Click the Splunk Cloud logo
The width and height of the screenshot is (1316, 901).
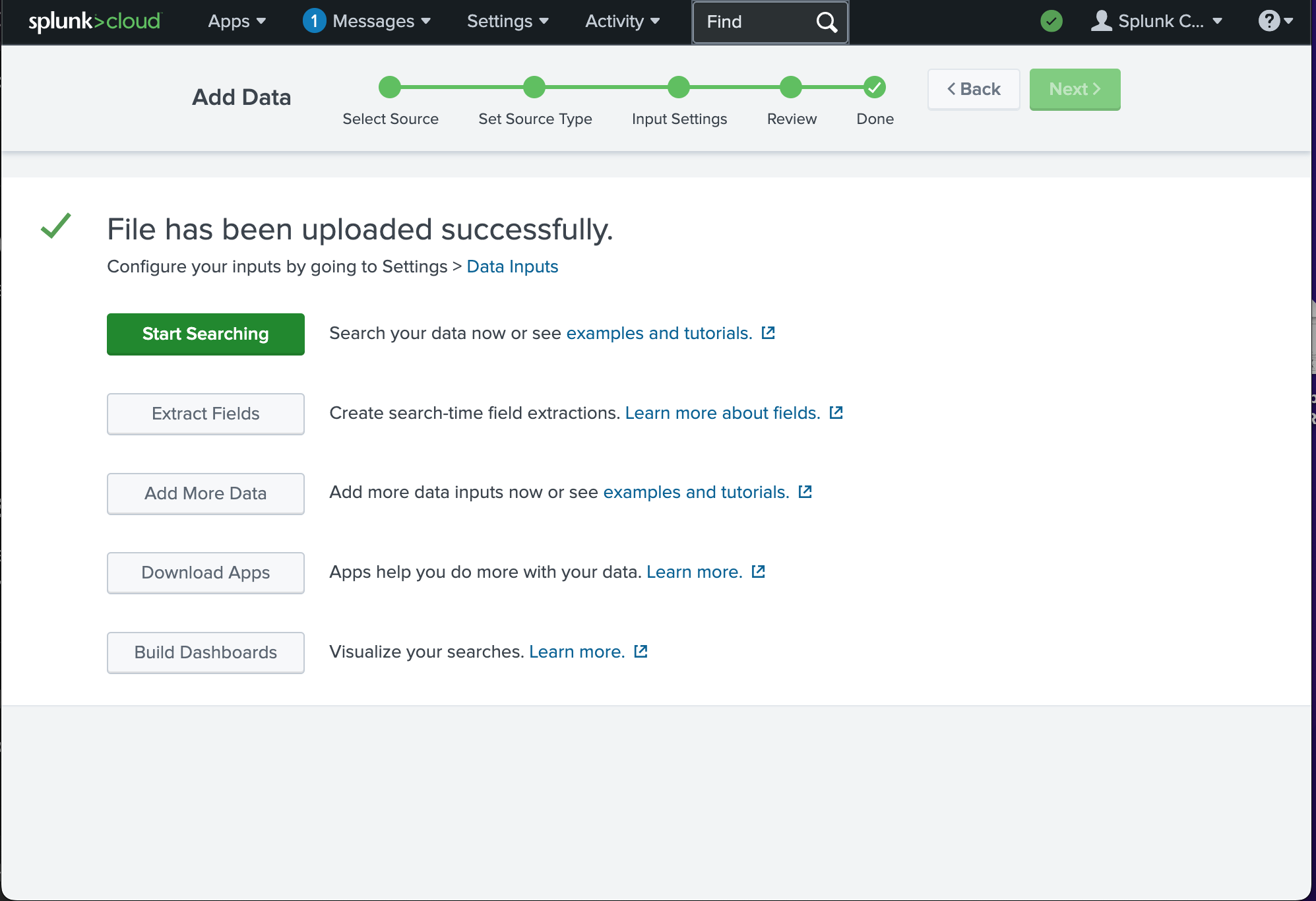coord(94,21)
